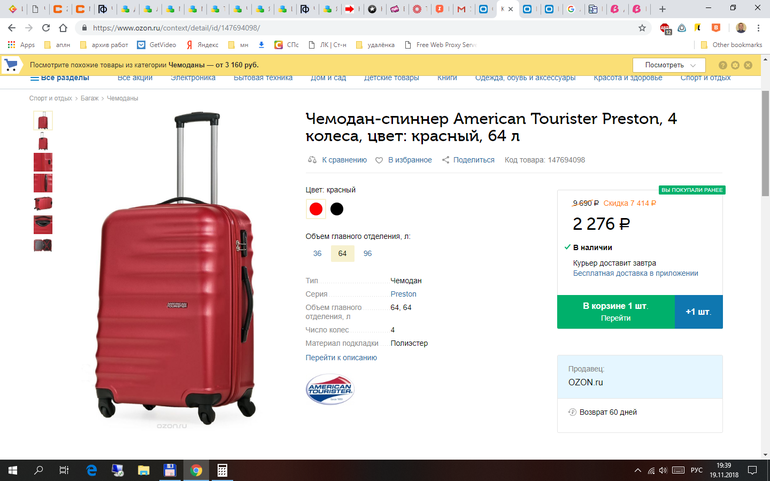Choose the 64 liter volume option

[x=342, y=254]
